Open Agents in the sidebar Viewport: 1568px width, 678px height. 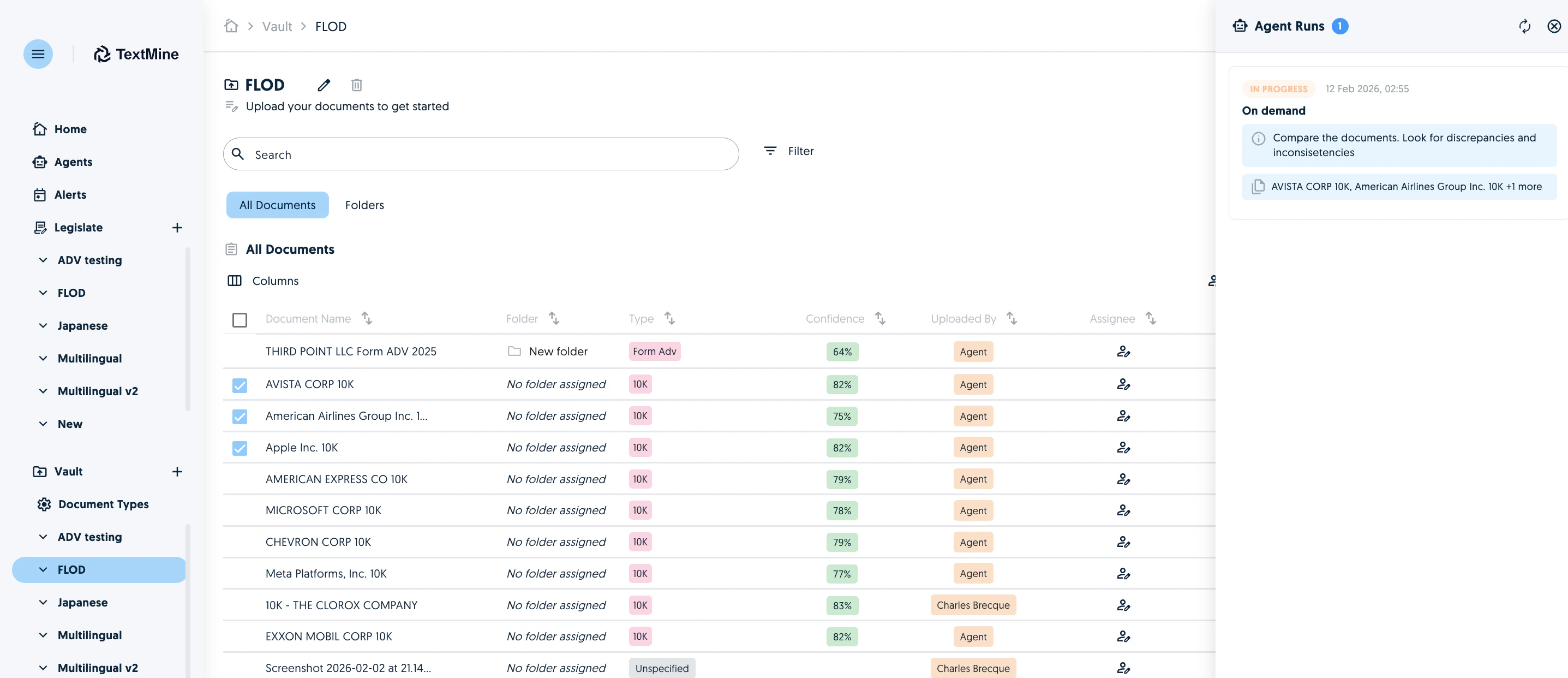tap(63, 162)
